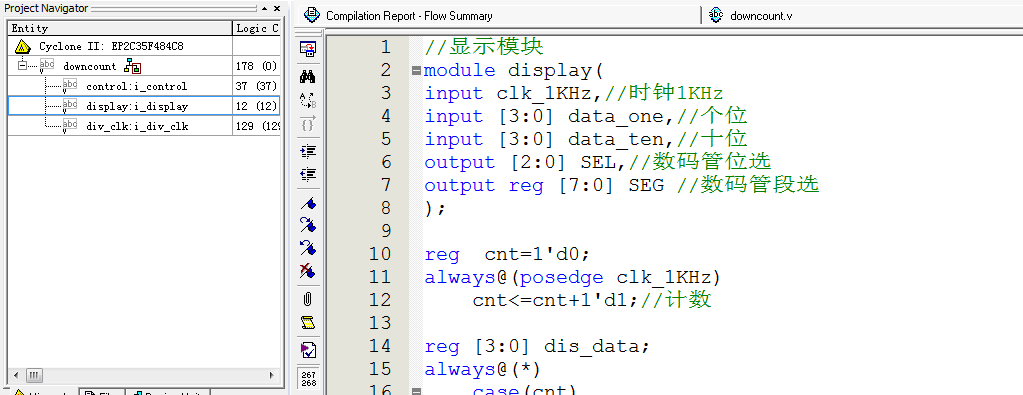The height and width of the screenshot is (395, 1023).
Task: Click the Entity column header
Action: [120, 28]
